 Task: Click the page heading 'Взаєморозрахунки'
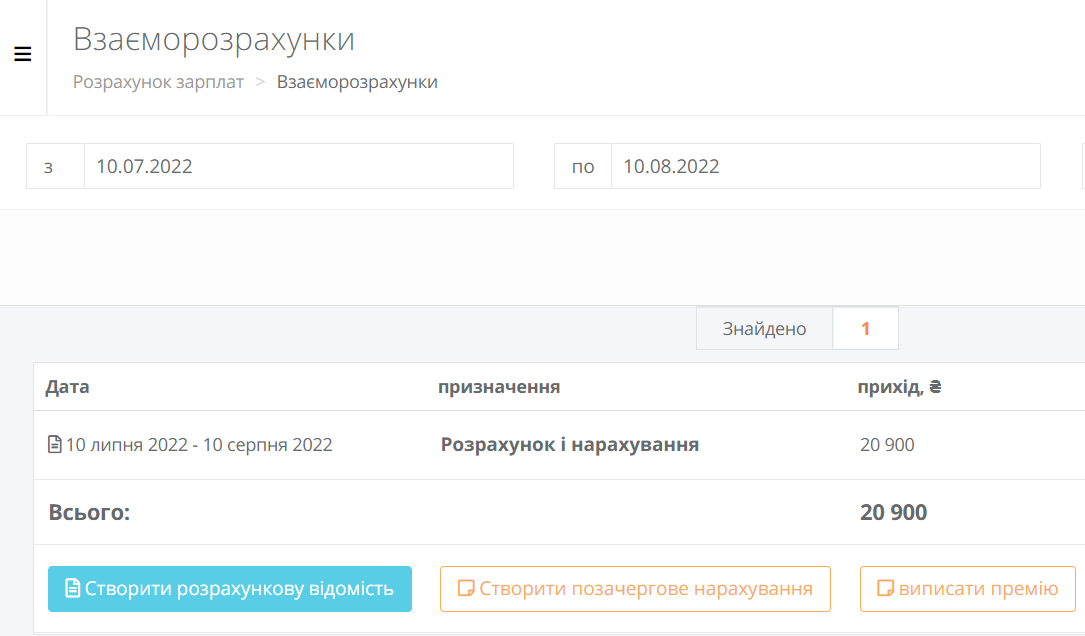coord(214,40)
